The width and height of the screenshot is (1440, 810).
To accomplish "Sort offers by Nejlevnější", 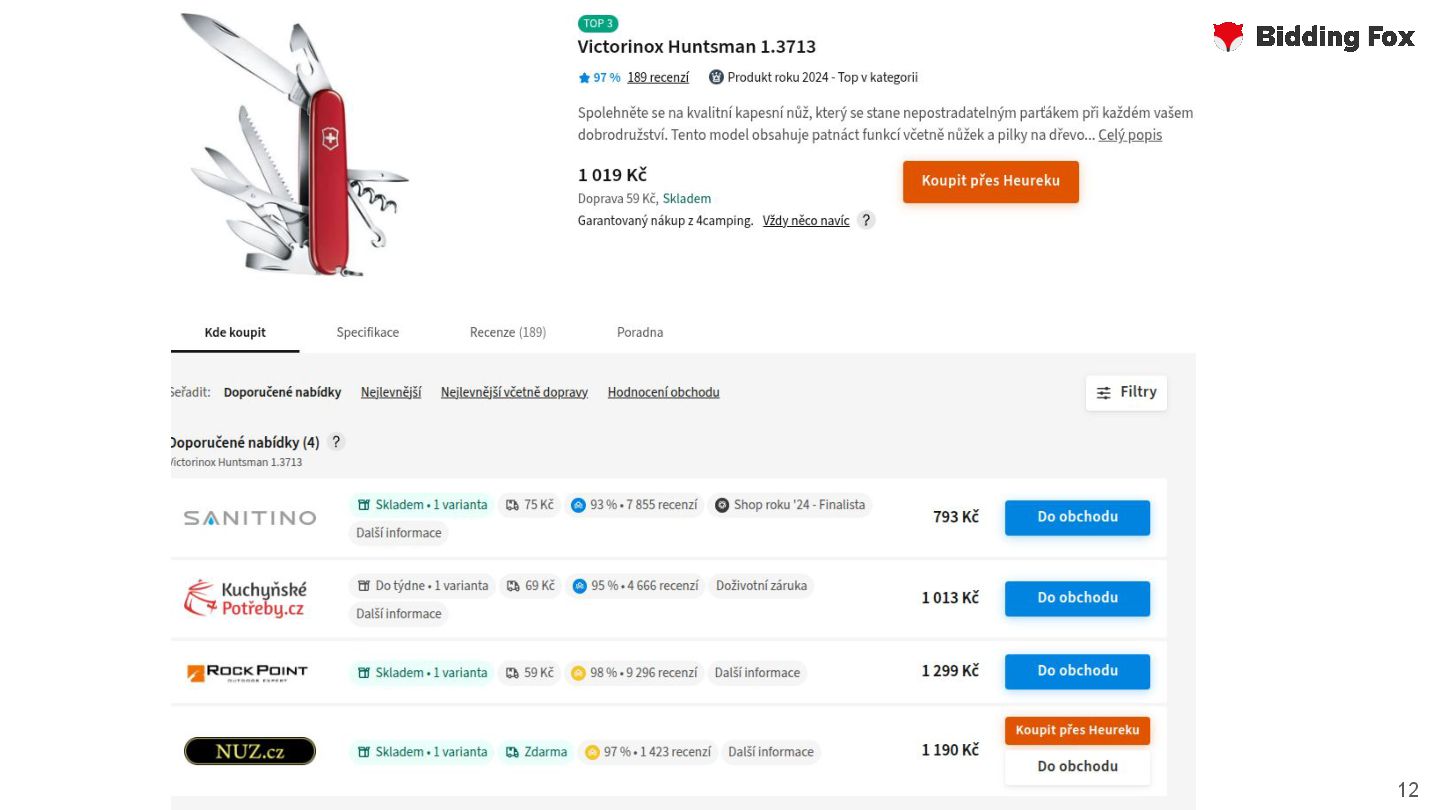I will click(x=391, y=392).
